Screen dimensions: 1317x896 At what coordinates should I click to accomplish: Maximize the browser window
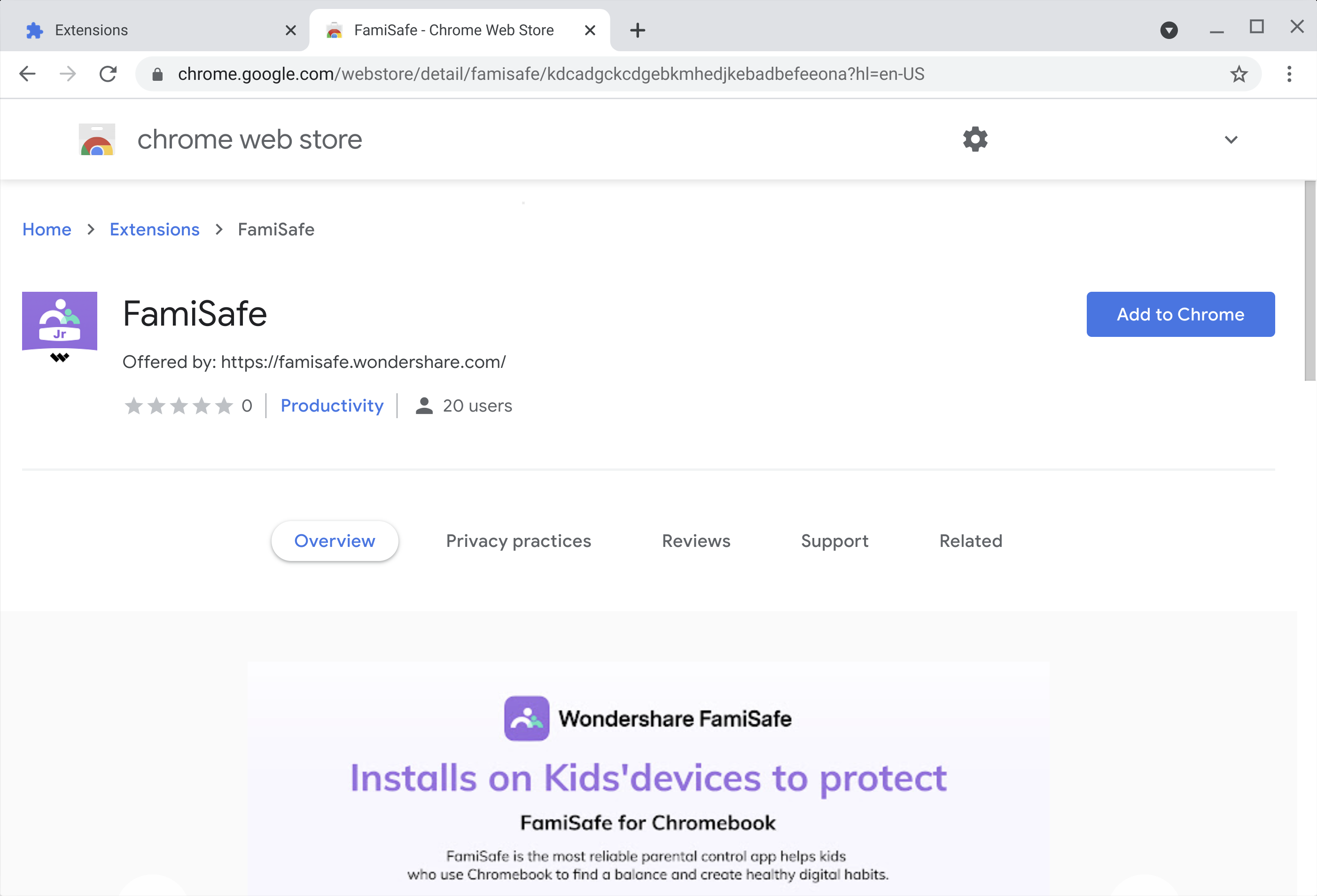coord(1256,27)
